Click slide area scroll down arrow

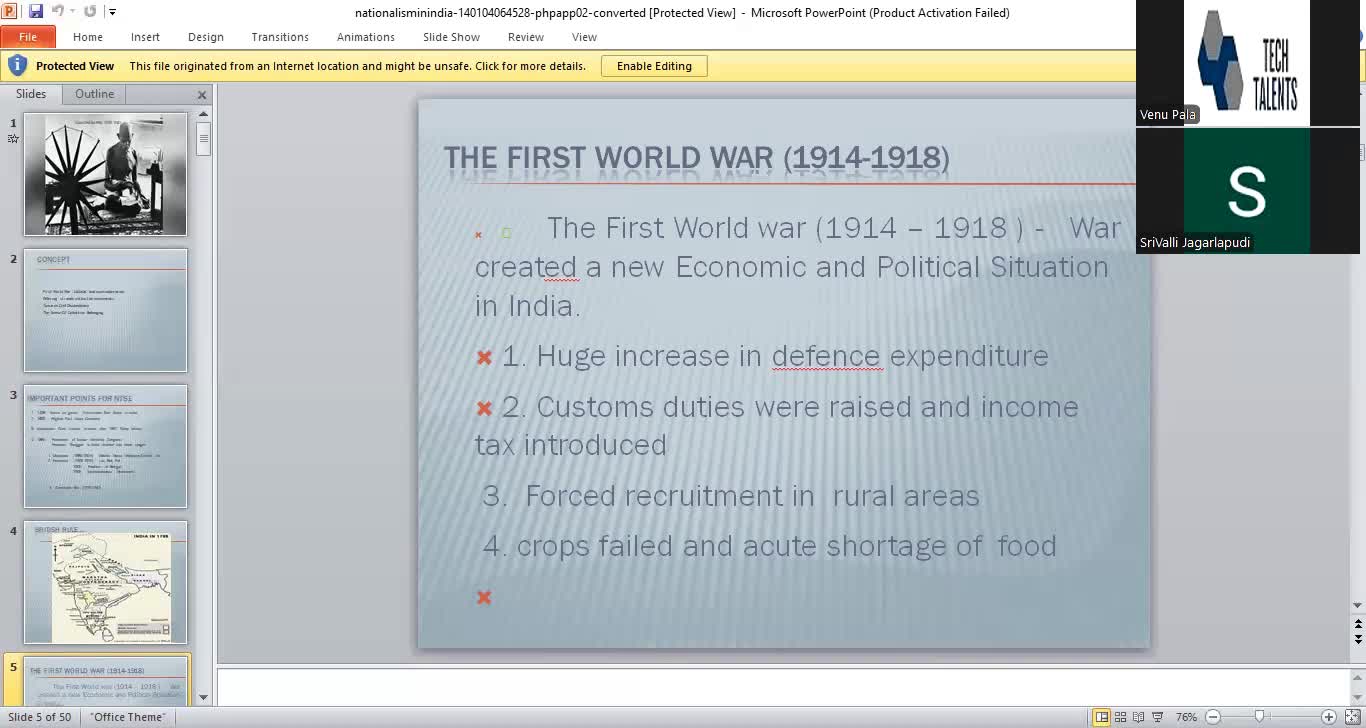point(1358,606)
